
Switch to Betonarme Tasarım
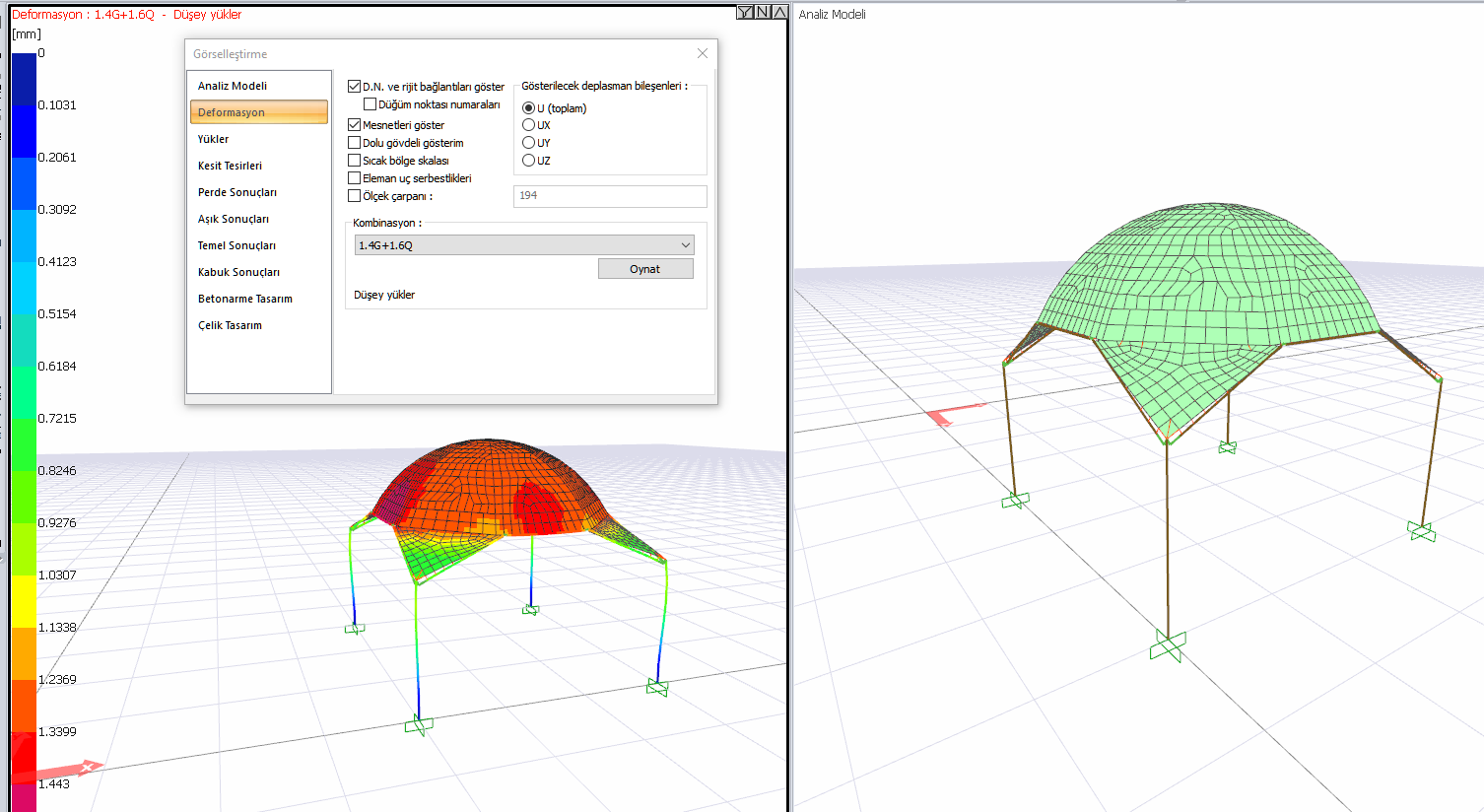pyautogui.click(x=259, y=299)
